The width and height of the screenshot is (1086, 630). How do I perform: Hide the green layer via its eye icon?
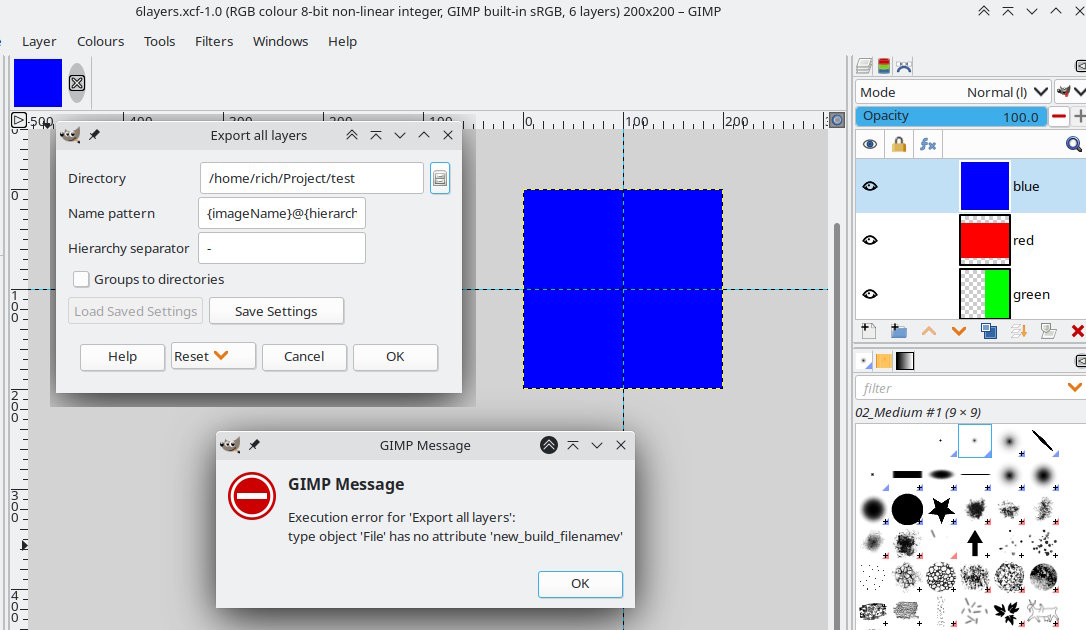(x=870, y=294)
